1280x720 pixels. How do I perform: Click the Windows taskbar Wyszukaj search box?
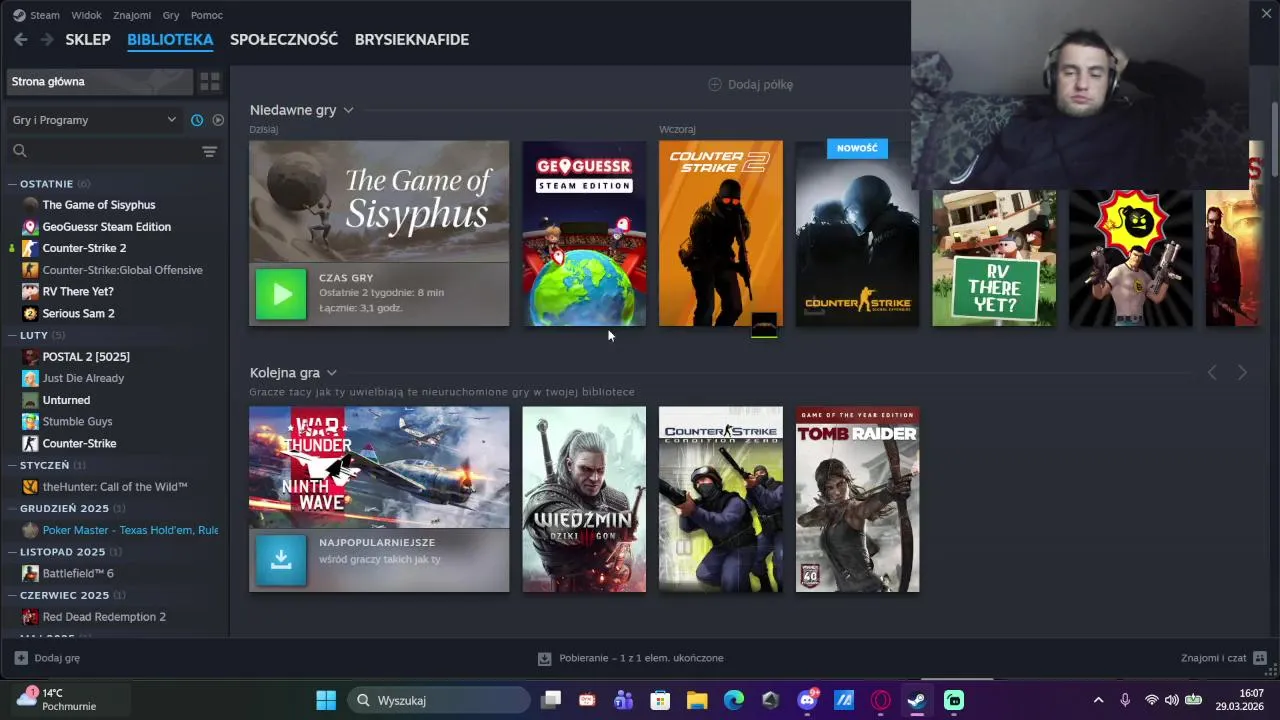tap(439, 700)
